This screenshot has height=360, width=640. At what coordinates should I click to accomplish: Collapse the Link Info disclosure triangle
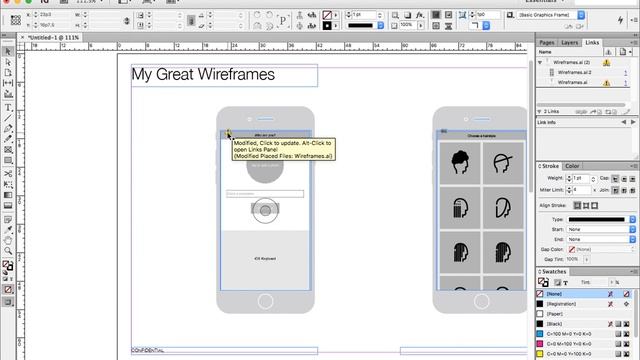[540, 111]
